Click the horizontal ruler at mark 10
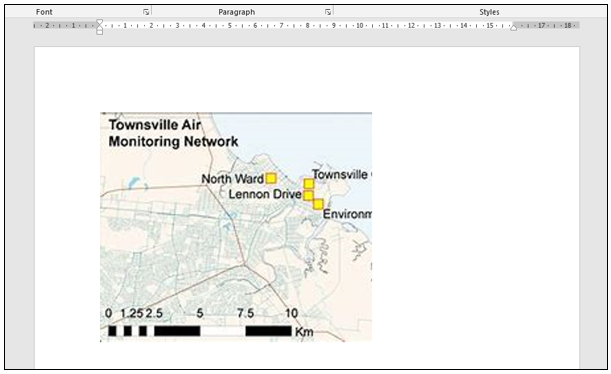Screen dimensions: 611x374 point(359,25)
